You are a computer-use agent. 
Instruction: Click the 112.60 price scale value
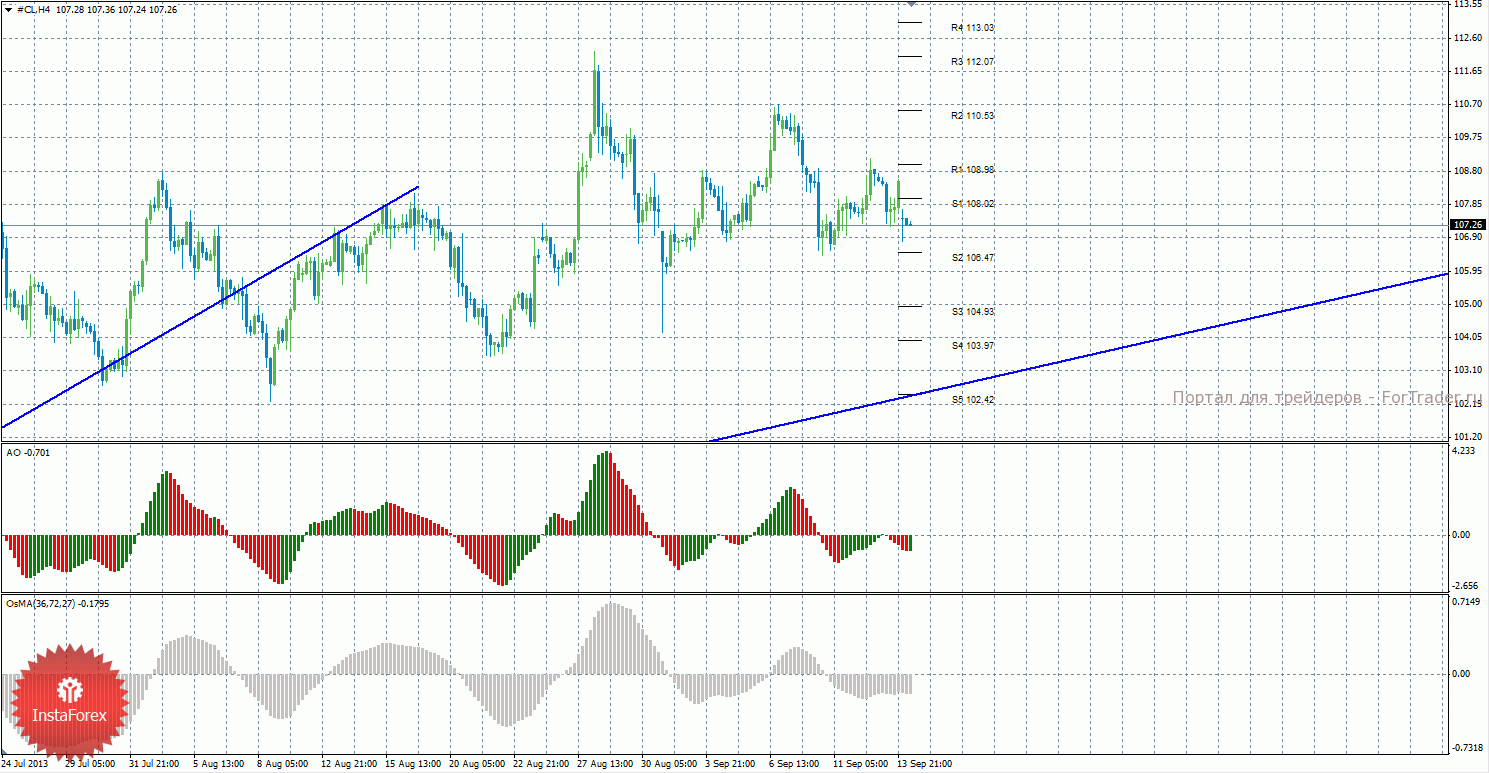point(1467,38)
